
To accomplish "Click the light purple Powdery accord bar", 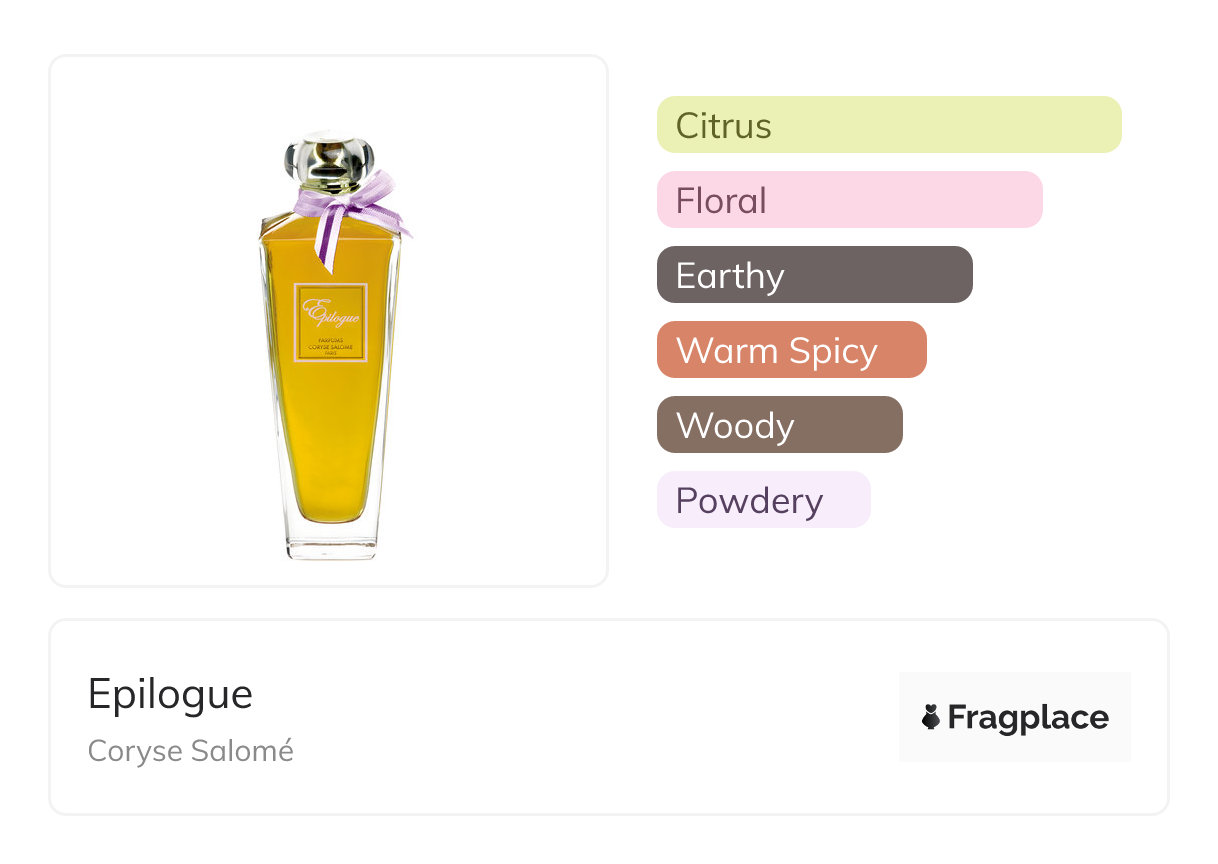I will (x=763, y=500).
